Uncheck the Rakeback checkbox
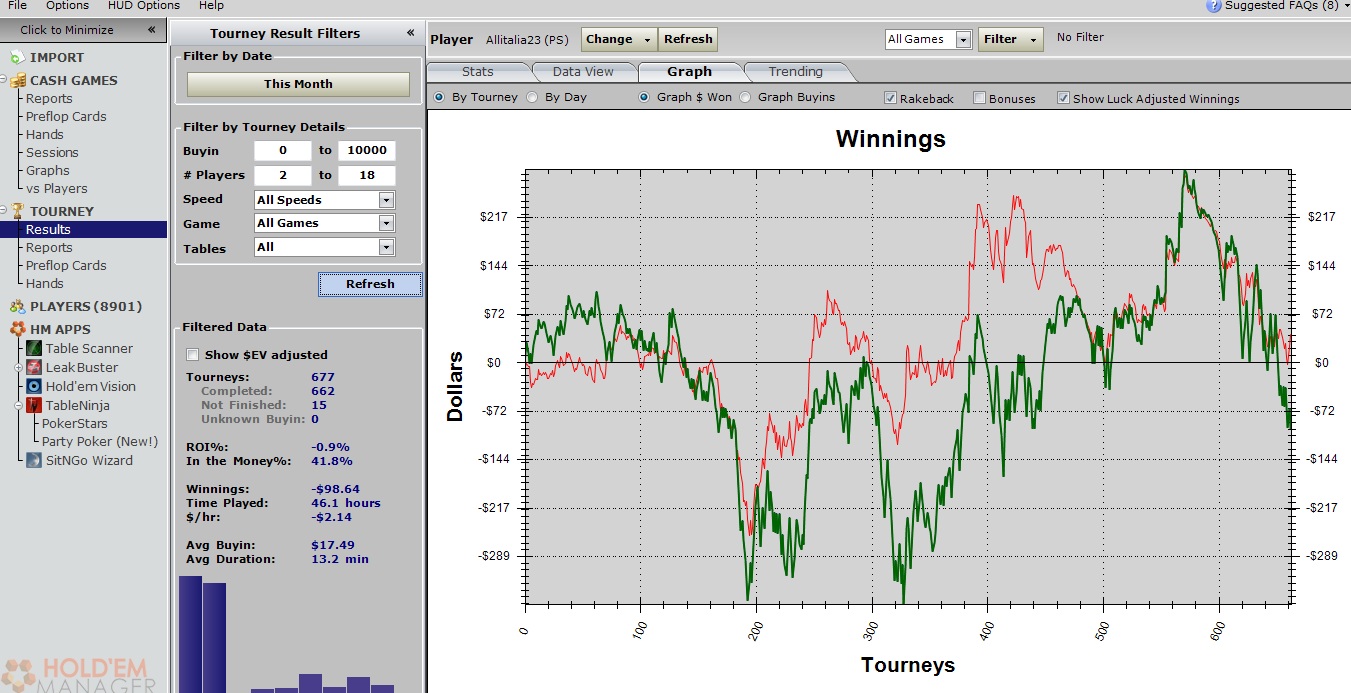Image resolution: width=1351 pixels, height=693 pixels. 890,98
